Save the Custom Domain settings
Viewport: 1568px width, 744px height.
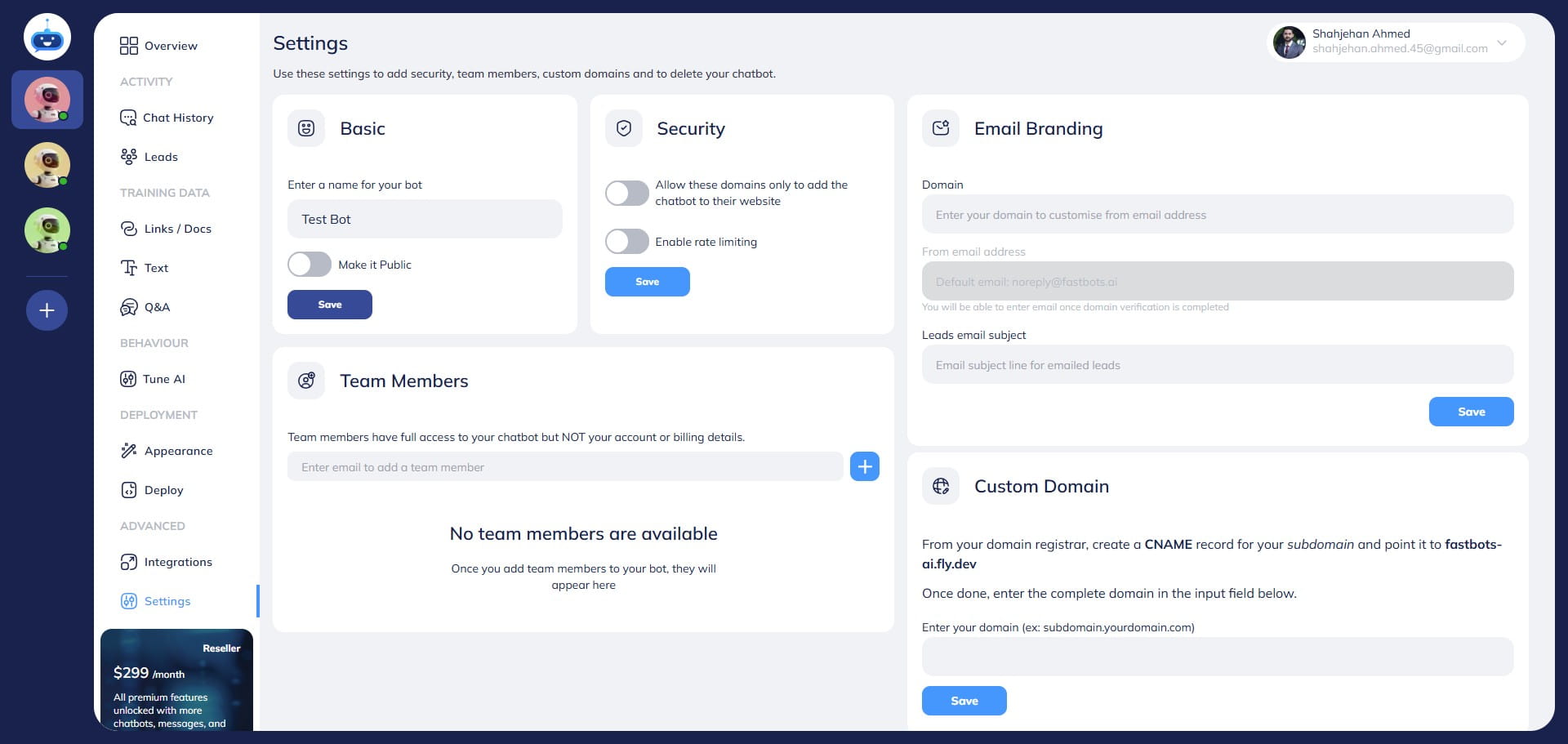(x=964, y=701)
